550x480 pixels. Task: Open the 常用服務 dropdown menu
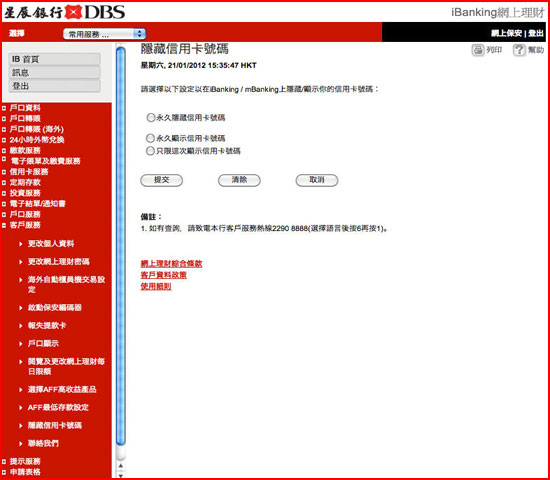pyautogui.click(x=105, y=34)
